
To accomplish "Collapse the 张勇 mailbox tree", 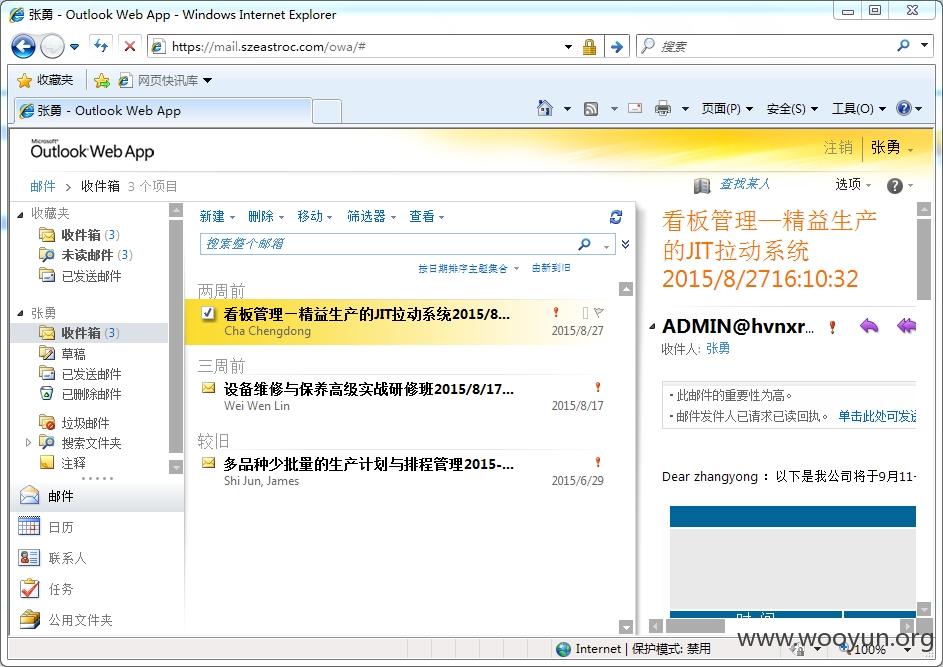I will click(x=20, y=313).
